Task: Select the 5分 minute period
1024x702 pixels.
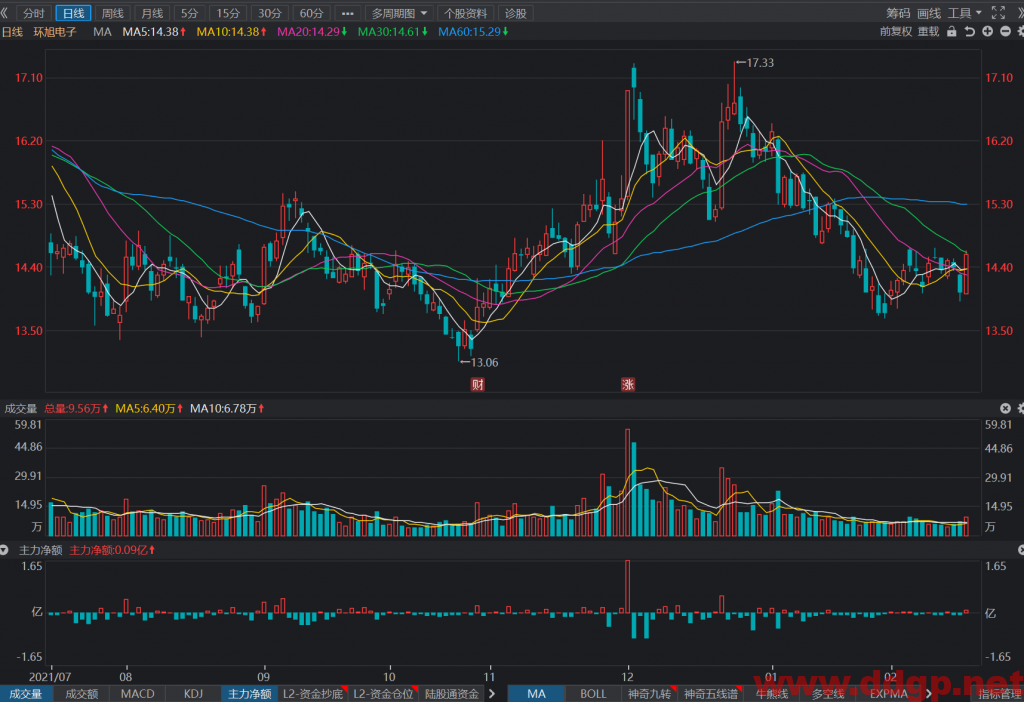Action: point(189,13)
